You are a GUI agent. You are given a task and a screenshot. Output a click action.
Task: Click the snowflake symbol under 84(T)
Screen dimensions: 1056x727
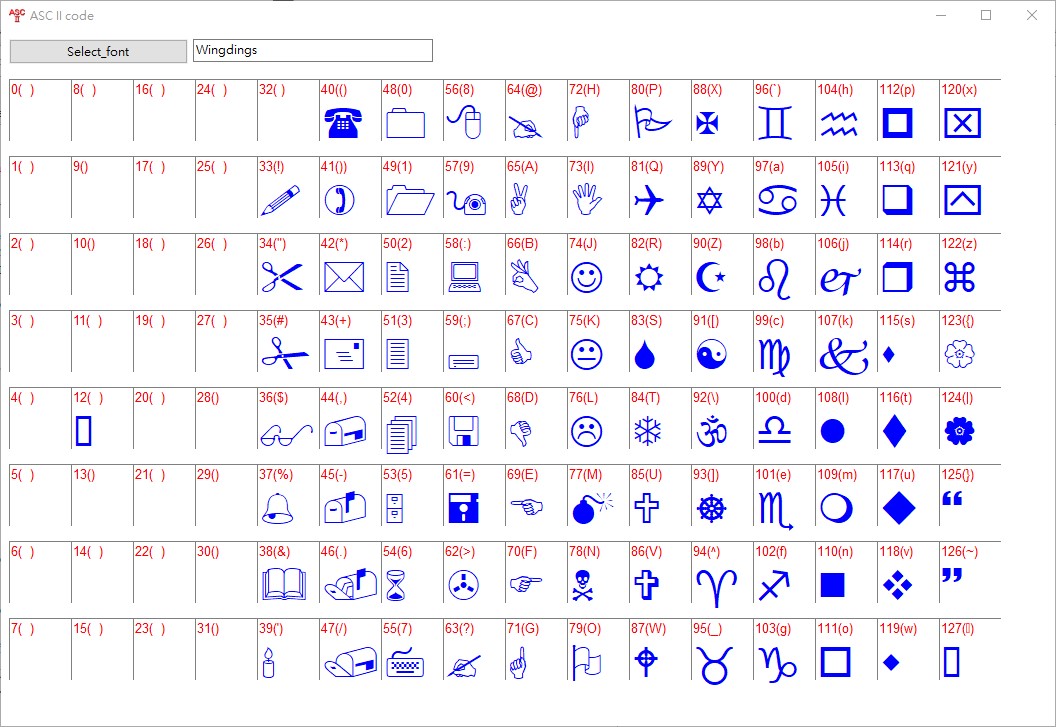coord(647,431)
